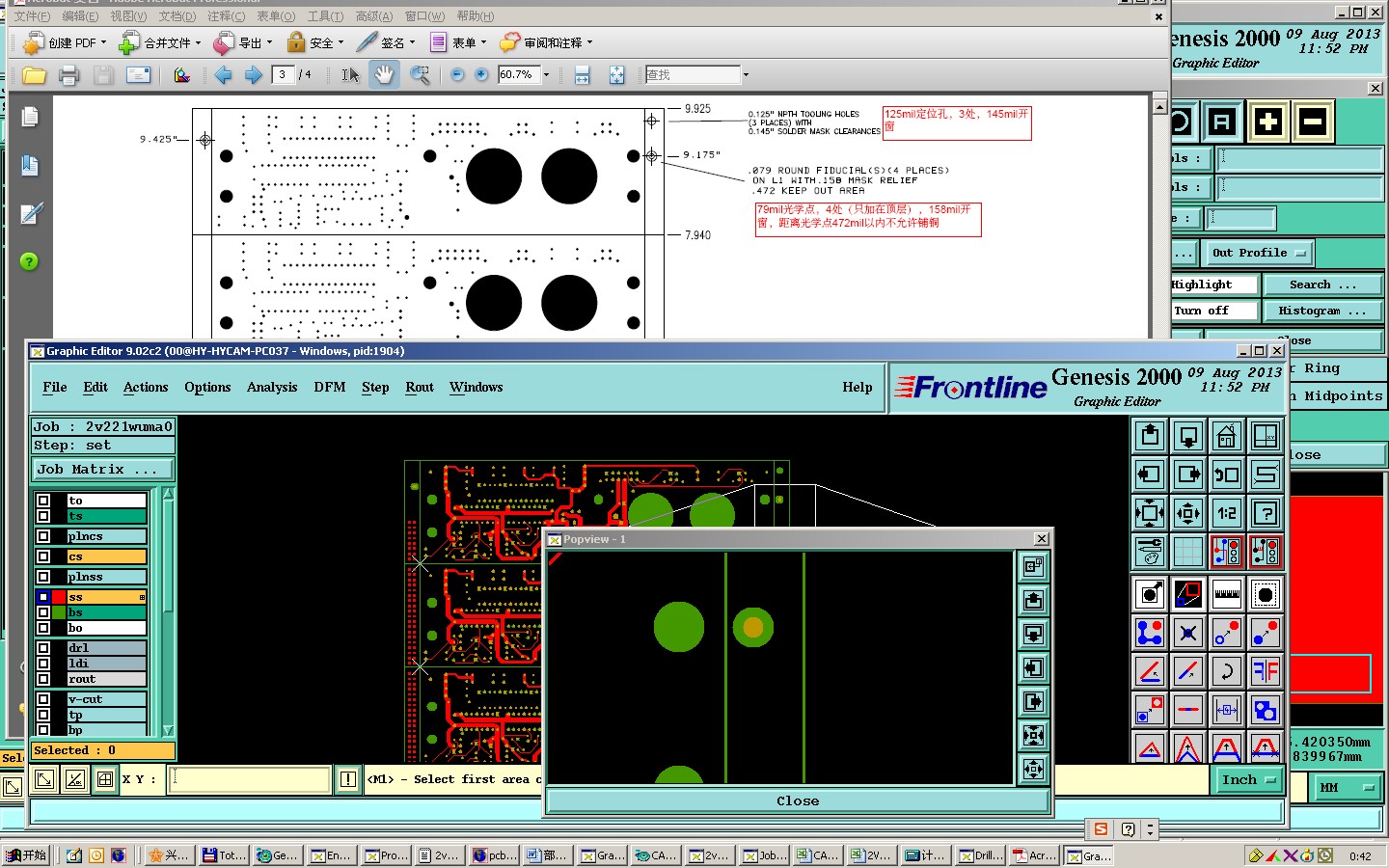1389x868 pixels.
Task: Open the DFM menu
Action: pos(329,387)
